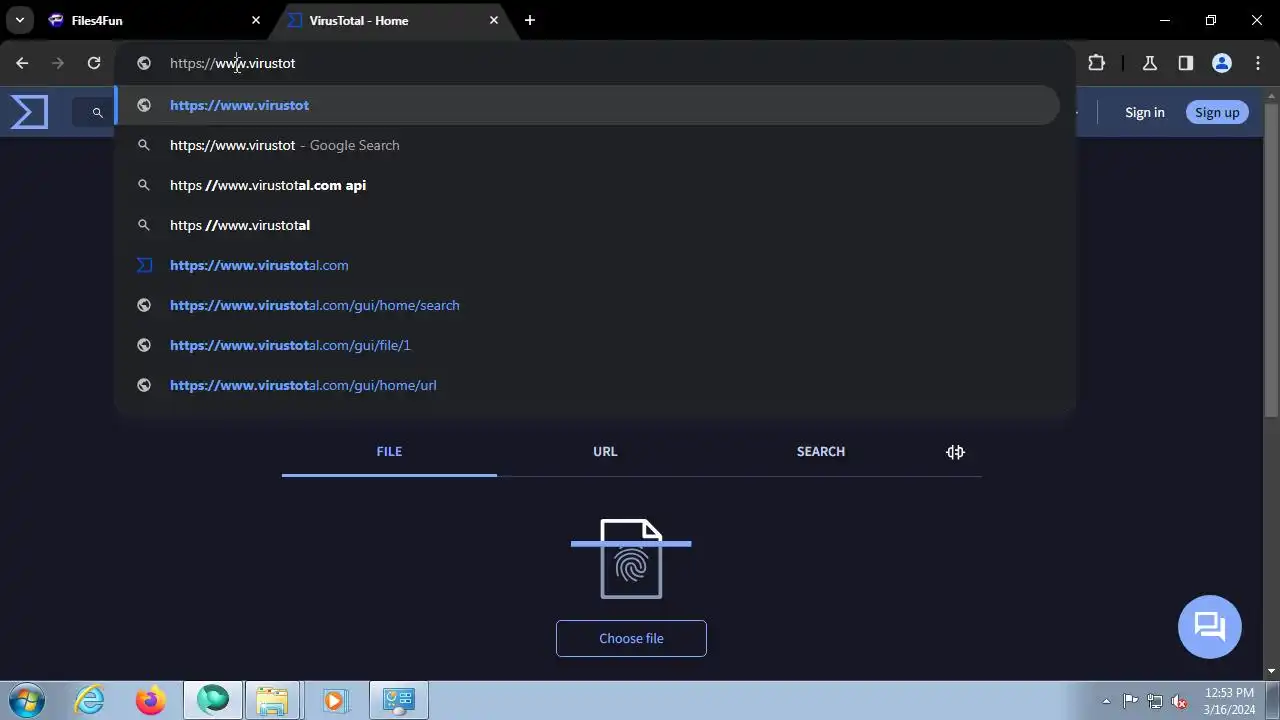Viewport: 1280px width, 720px height.
Task: Open Windows Media Player from taskbar
Action: pyautogui.click(x=334, y=700)
